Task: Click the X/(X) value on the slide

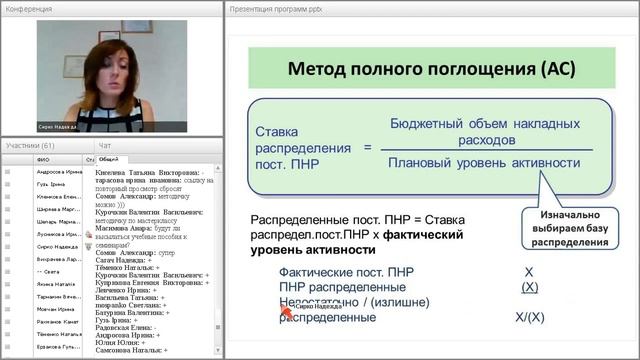Action: tap(529, 318)
